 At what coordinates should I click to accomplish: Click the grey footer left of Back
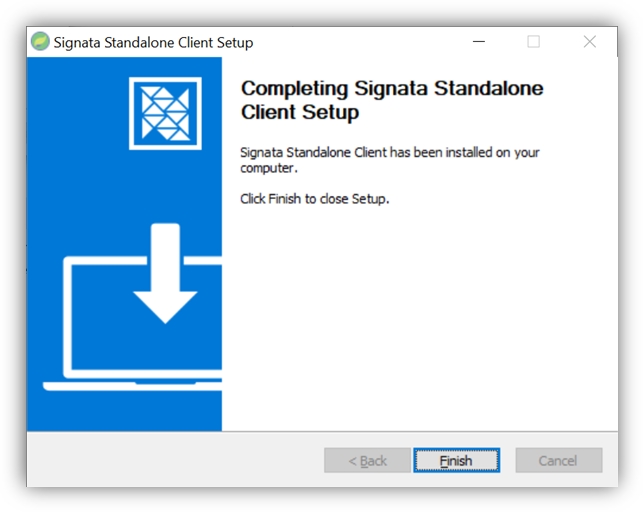[170, 460]
